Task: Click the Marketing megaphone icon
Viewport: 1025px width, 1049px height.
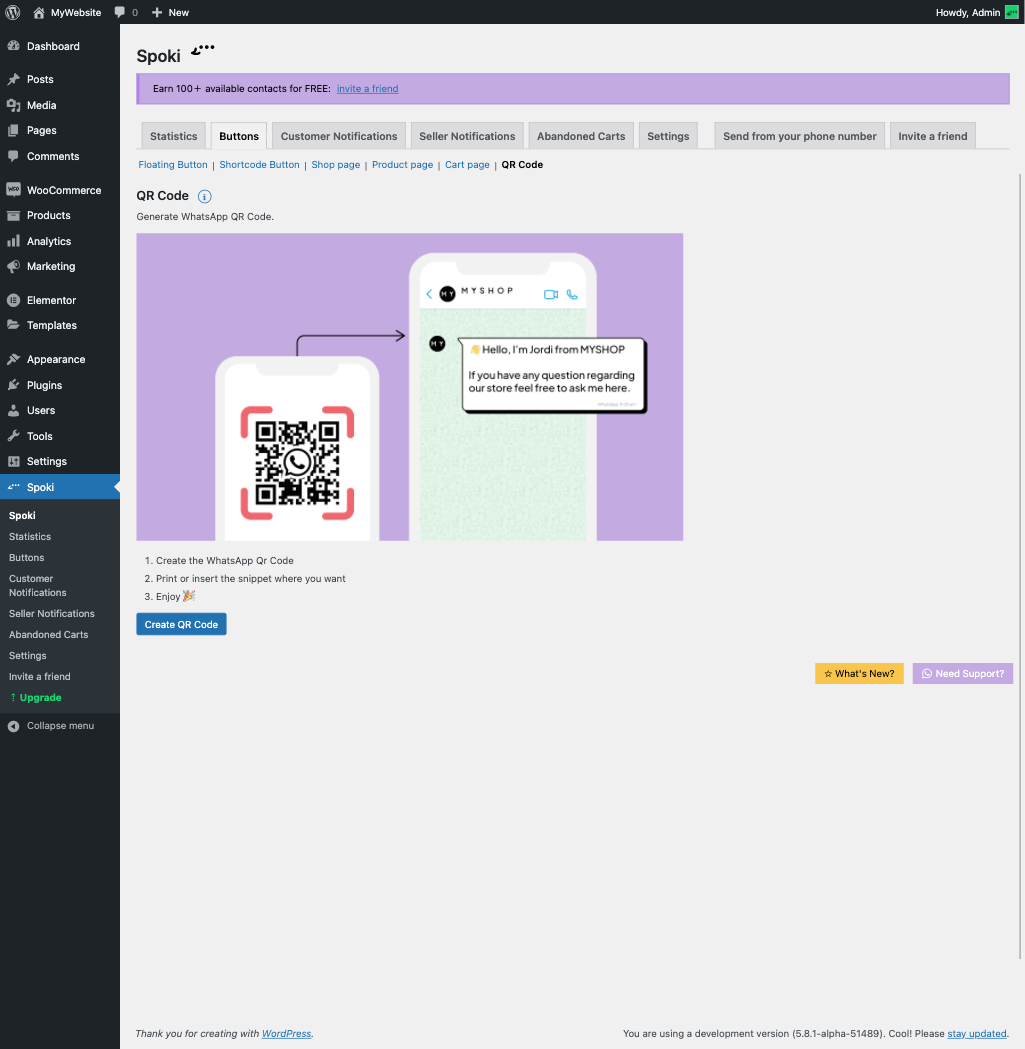Action: tap(13, 266)
